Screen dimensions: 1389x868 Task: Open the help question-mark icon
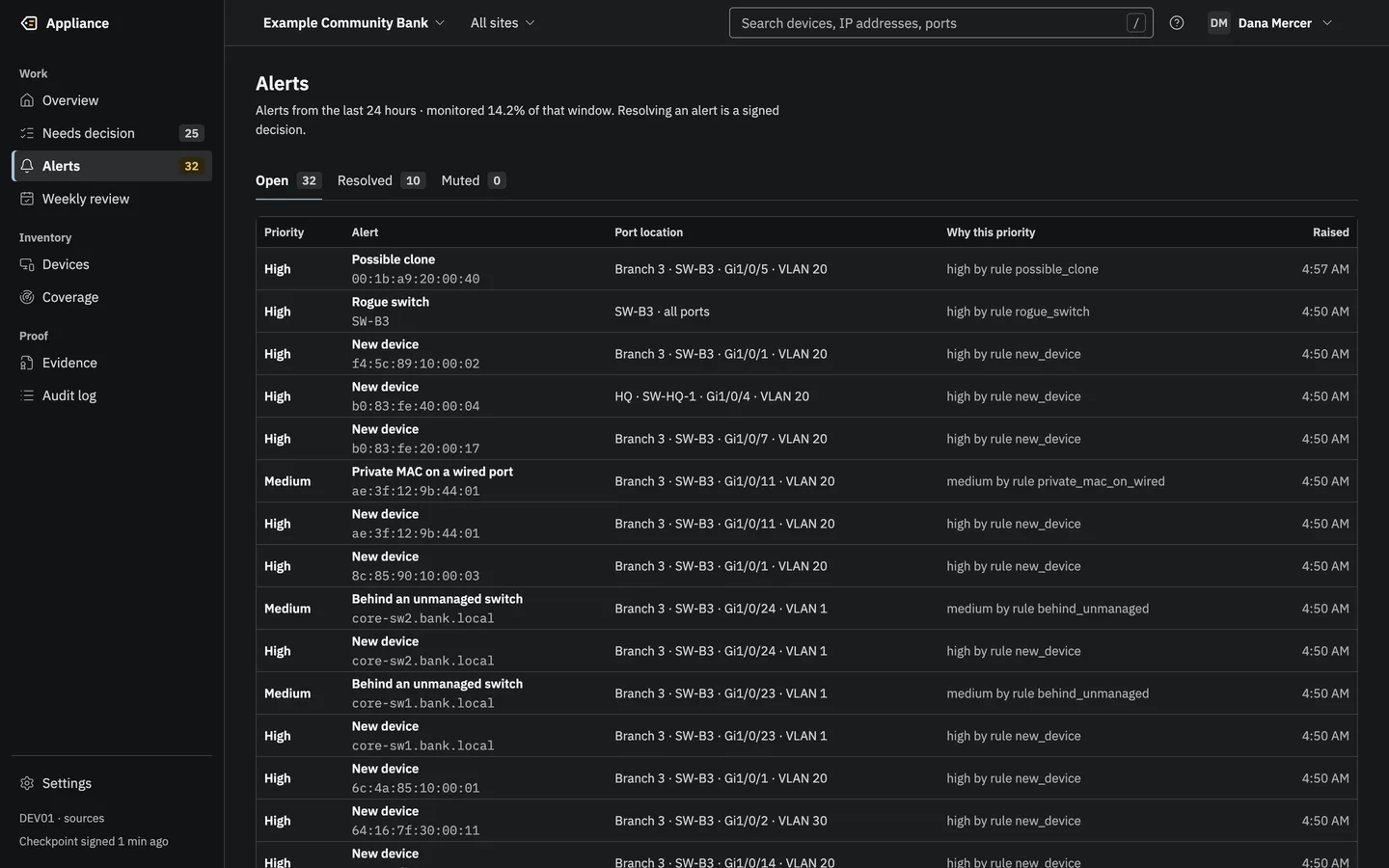click(1177, 23)
